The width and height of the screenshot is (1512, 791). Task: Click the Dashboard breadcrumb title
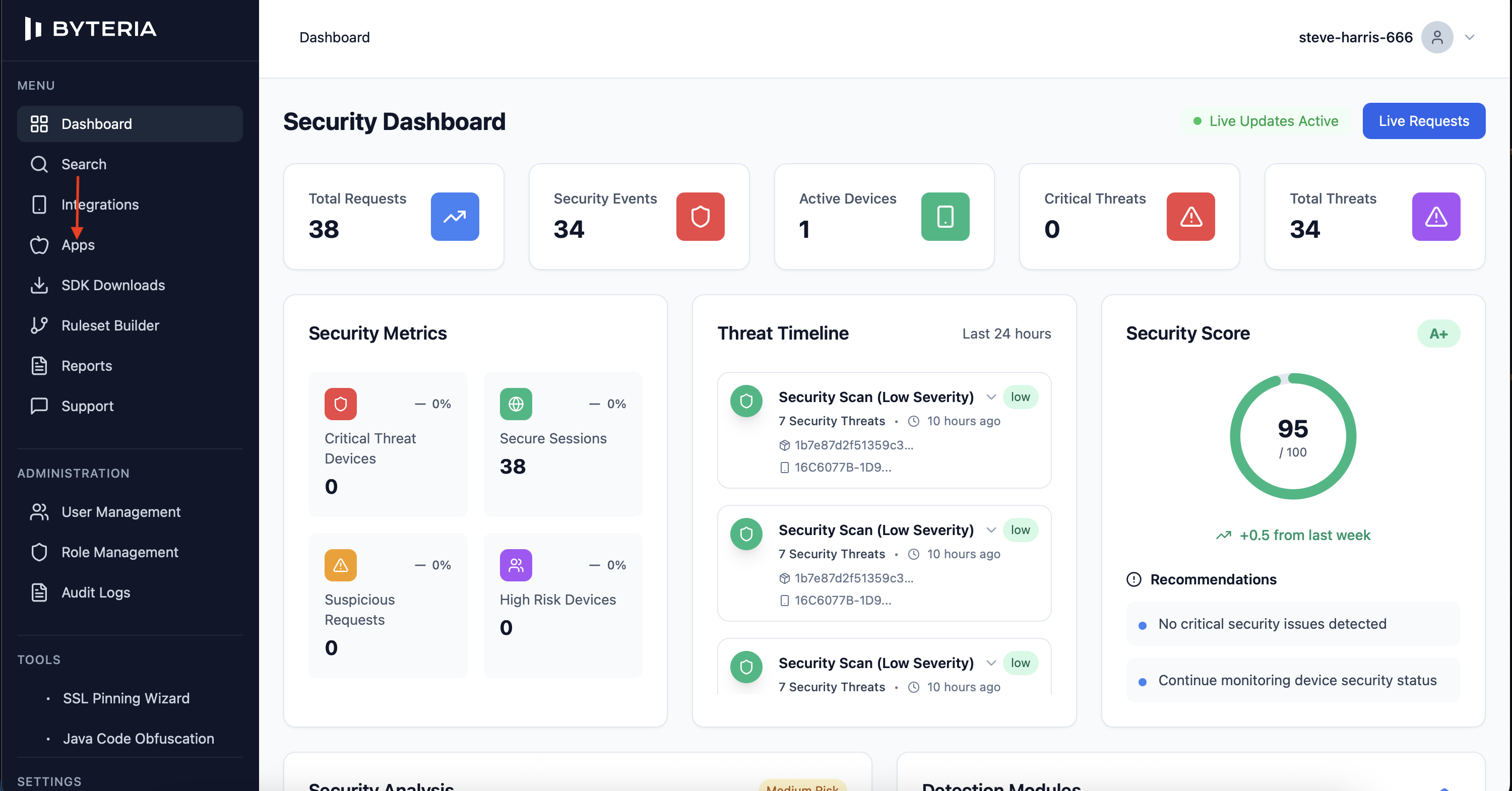tap(335, 38)
